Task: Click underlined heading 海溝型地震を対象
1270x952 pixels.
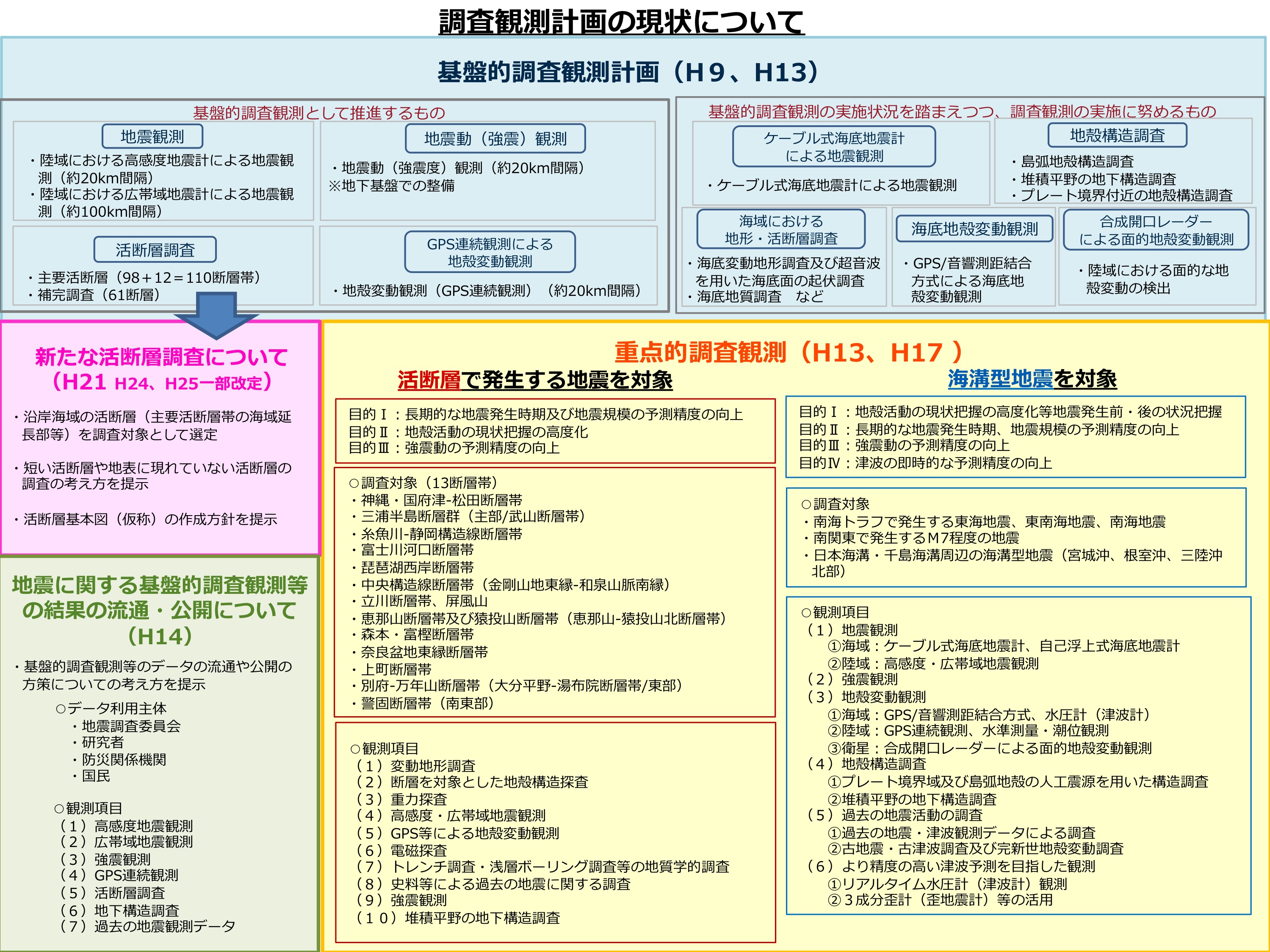Action: (x=1032, y=379)
